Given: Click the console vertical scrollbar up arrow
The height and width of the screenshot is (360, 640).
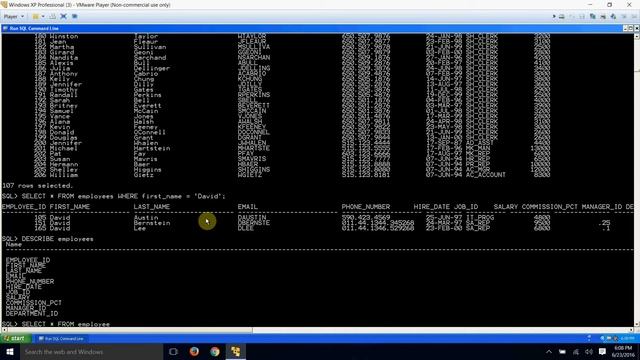Looking at the screenshot, I should point(636,36).
